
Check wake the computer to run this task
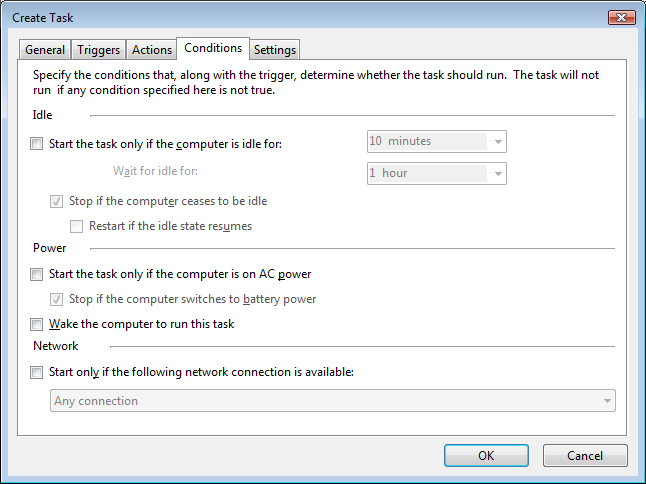pos(36,324)
